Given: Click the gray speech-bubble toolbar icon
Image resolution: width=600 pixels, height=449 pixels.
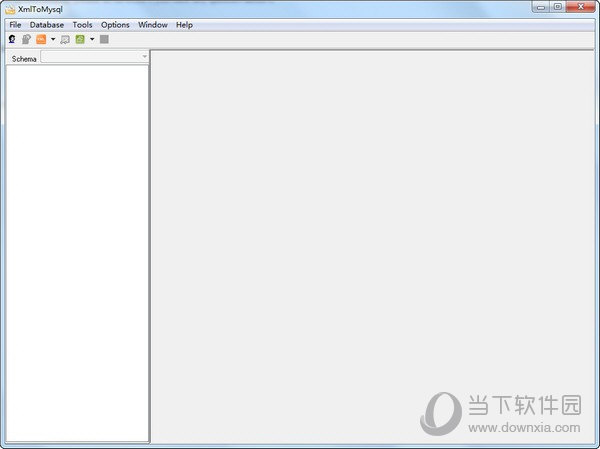Looking at the screenshot, I should tap(65, 39).
